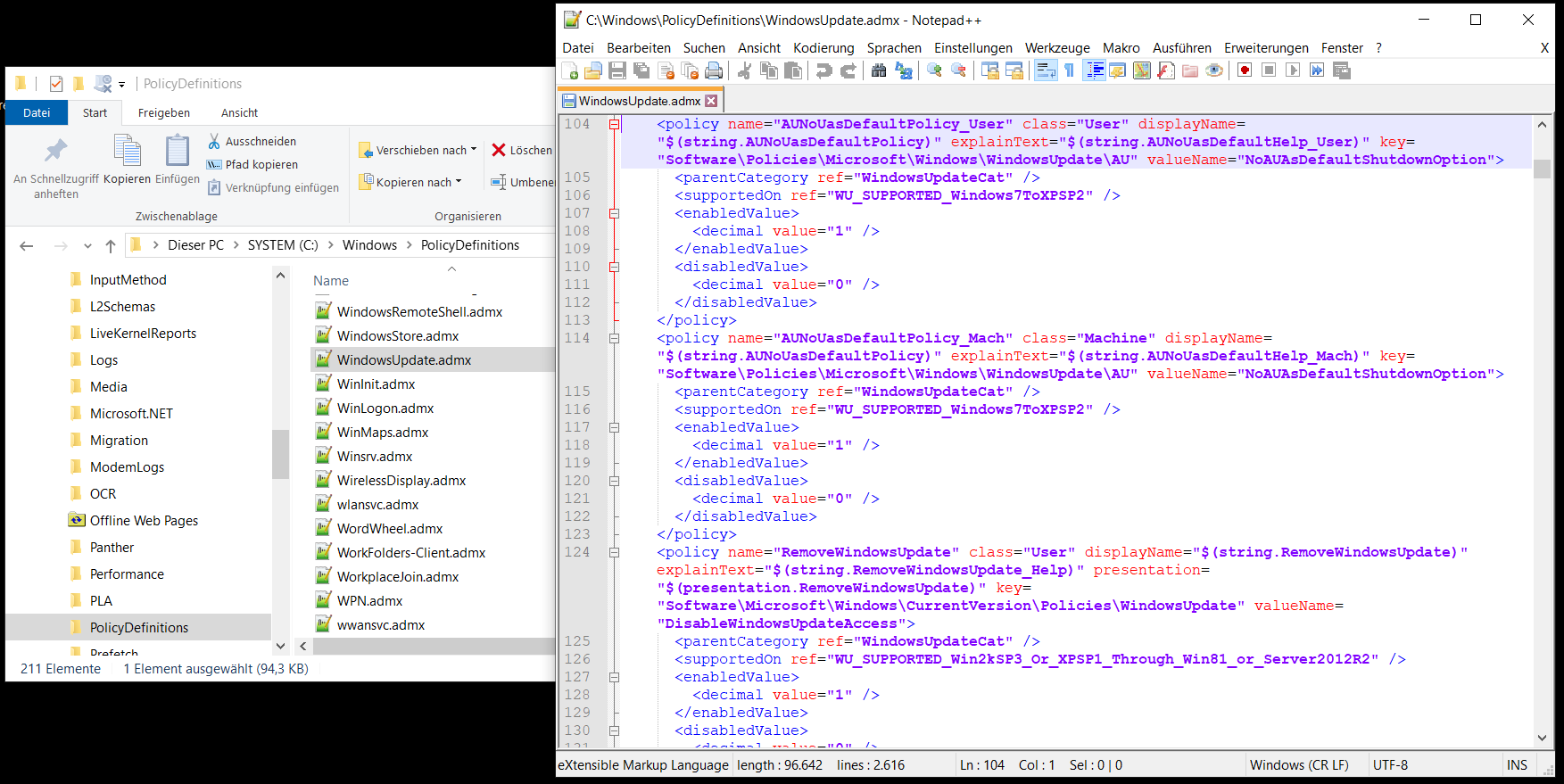This screenshot has height=784, width=1564.
Task: Click An Schnellzugriff anheften button
Action: (56, 168)
